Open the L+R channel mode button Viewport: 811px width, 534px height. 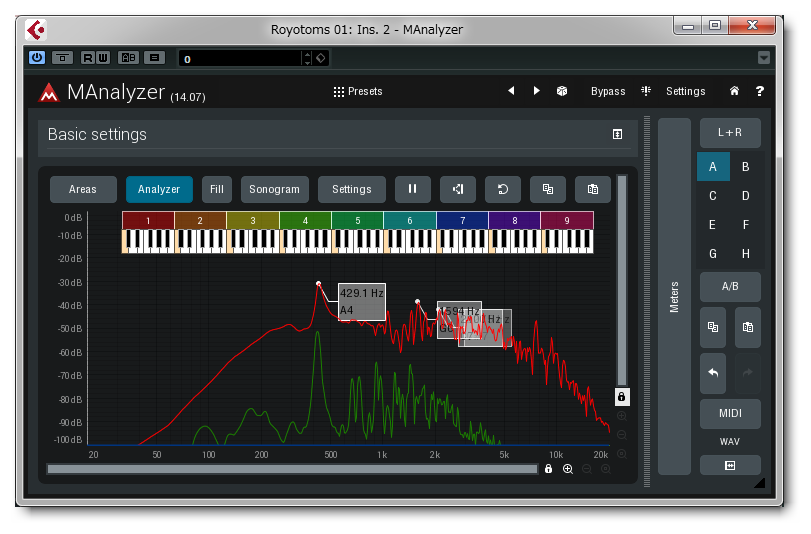tap(730, 133)
